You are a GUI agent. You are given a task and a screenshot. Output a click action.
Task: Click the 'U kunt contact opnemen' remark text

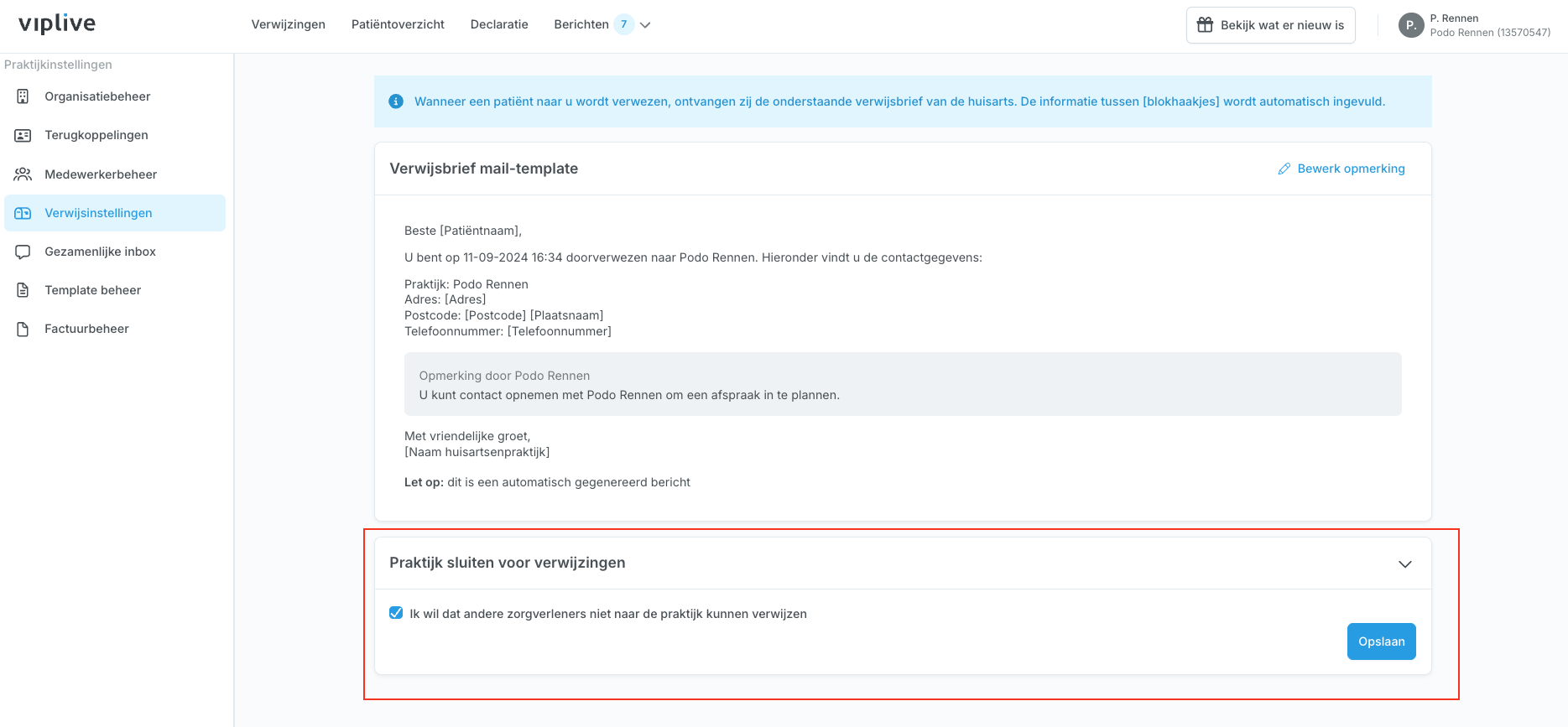pos(629,395)
